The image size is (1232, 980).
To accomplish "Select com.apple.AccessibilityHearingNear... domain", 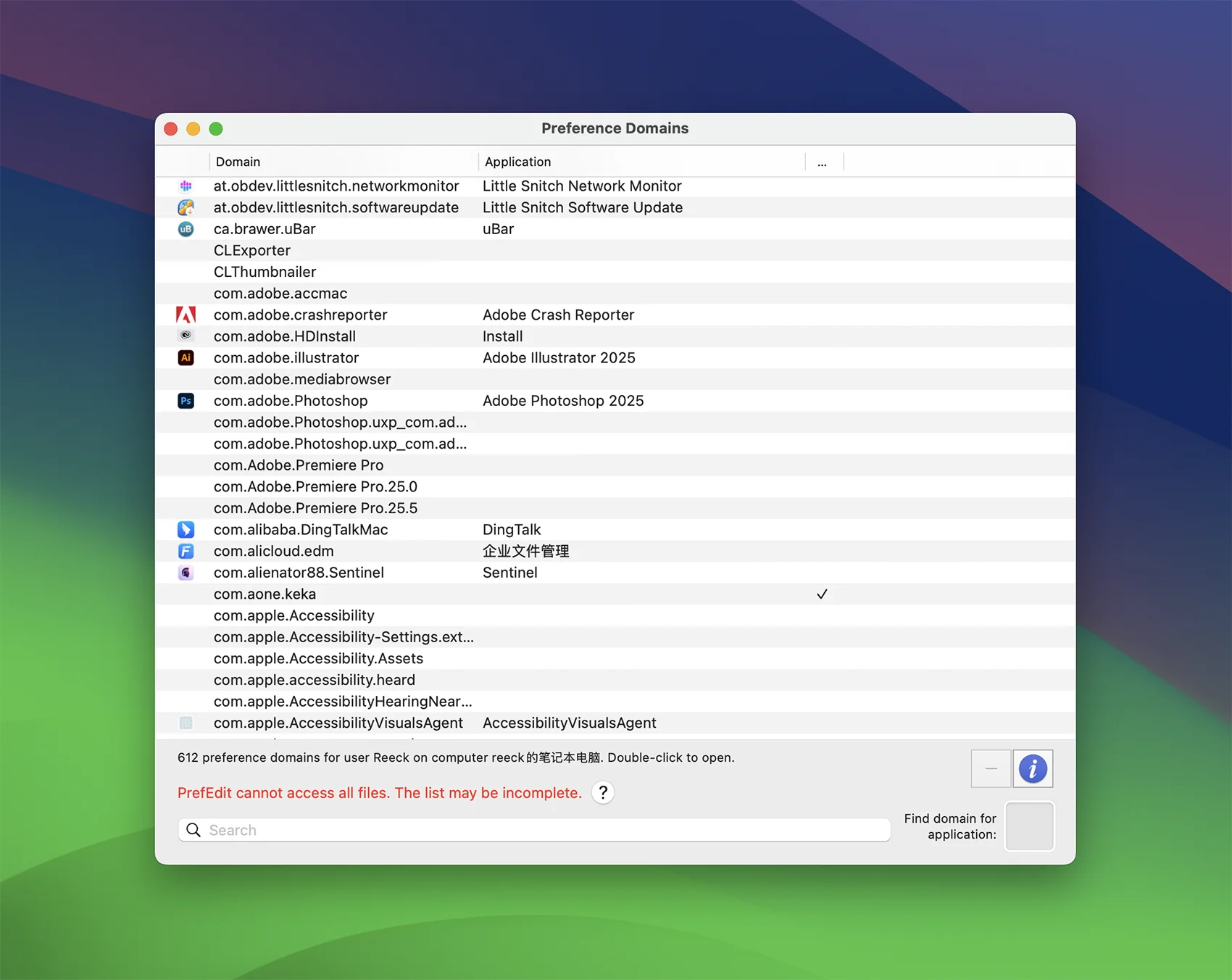I will pyautogui.click(x=343, y=702).
